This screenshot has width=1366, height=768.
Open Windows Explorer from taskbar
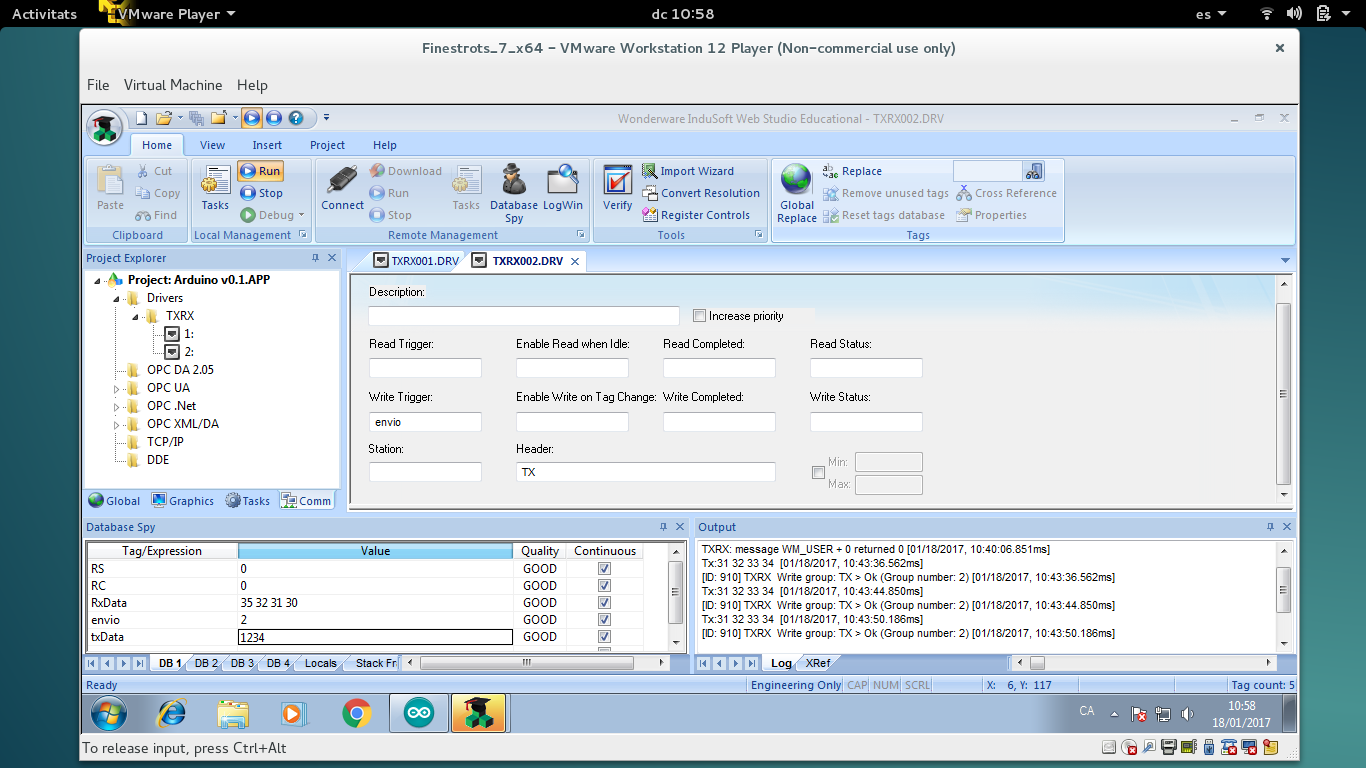[x=233, y=713]
